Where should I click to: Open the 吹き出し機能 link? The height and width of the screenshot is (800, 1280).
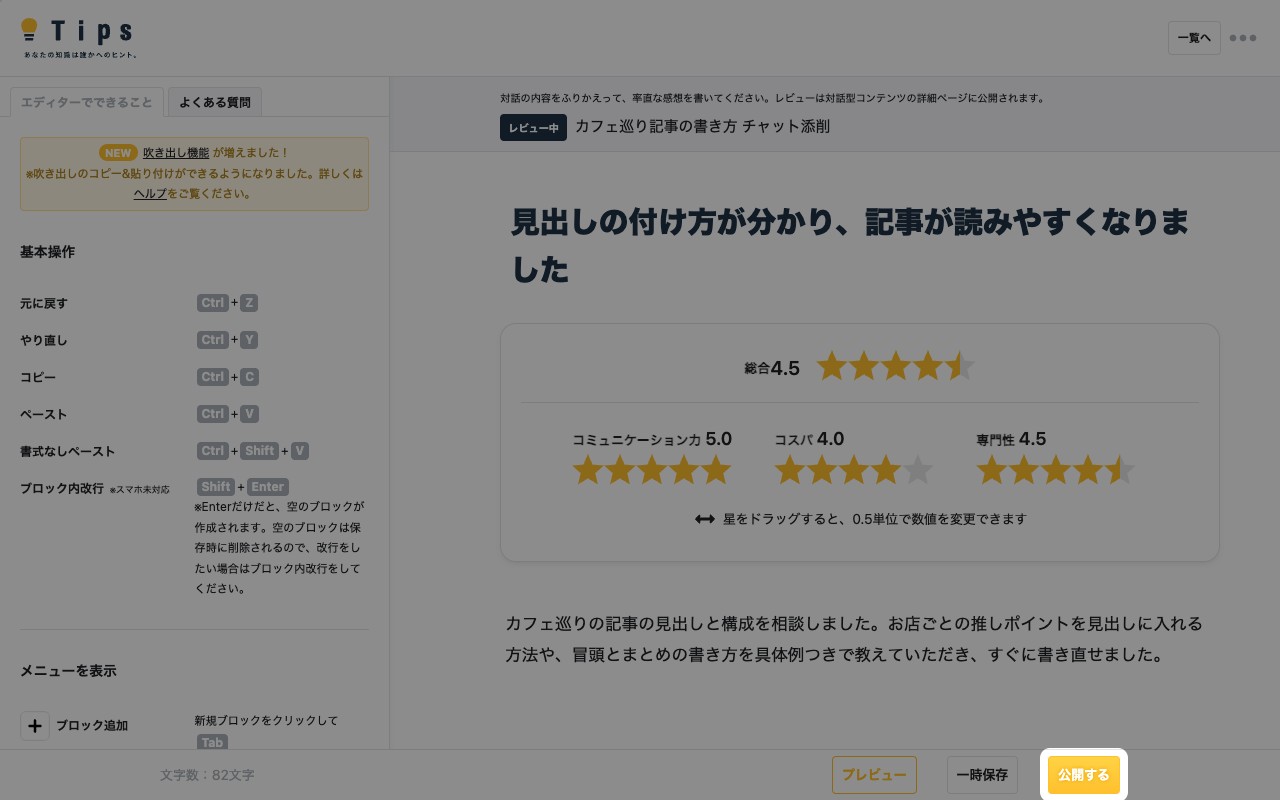176,153
